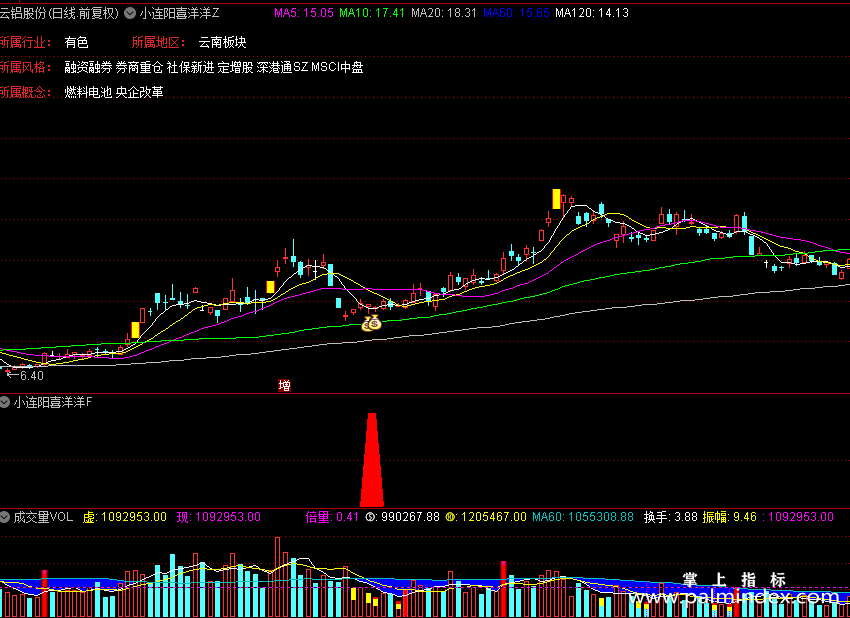Click the MA5: 15.05 value

(304, 13)
